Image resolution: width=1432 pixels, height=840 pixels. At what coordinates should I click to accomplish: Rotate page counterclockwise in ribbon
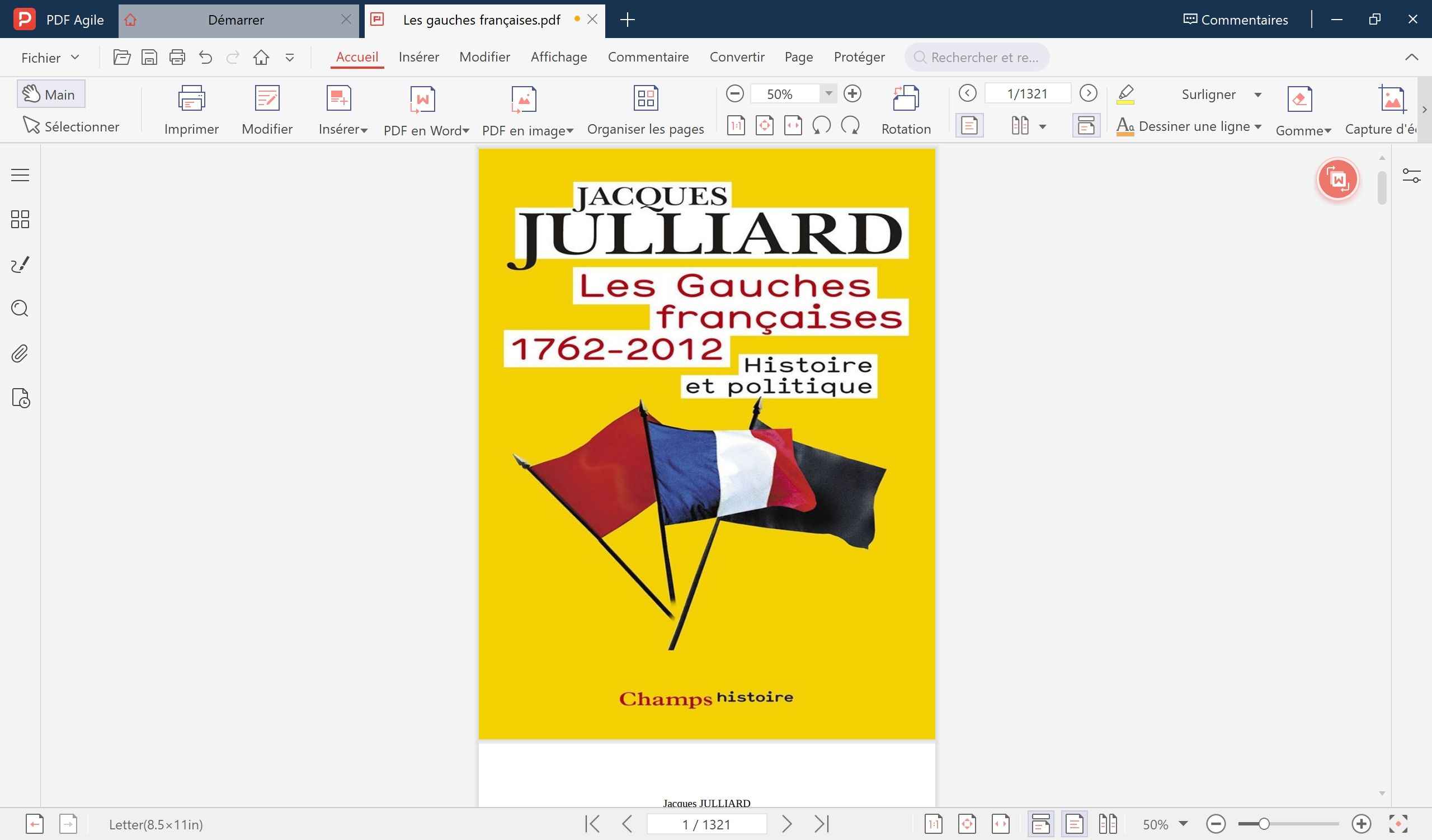822,125
